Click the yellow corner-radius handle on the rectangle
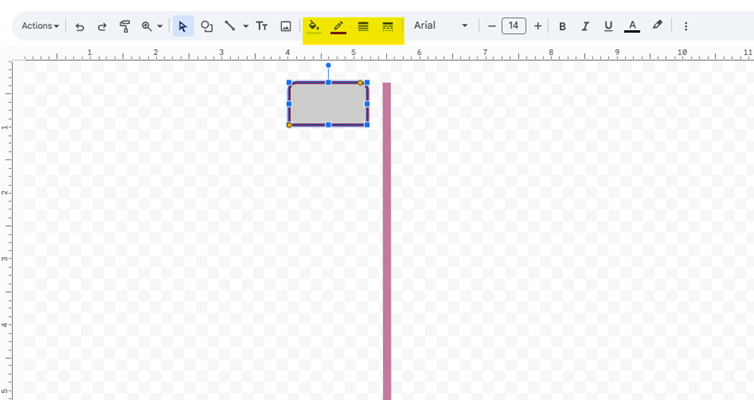754x400 pixels. (x=360, y=83)
